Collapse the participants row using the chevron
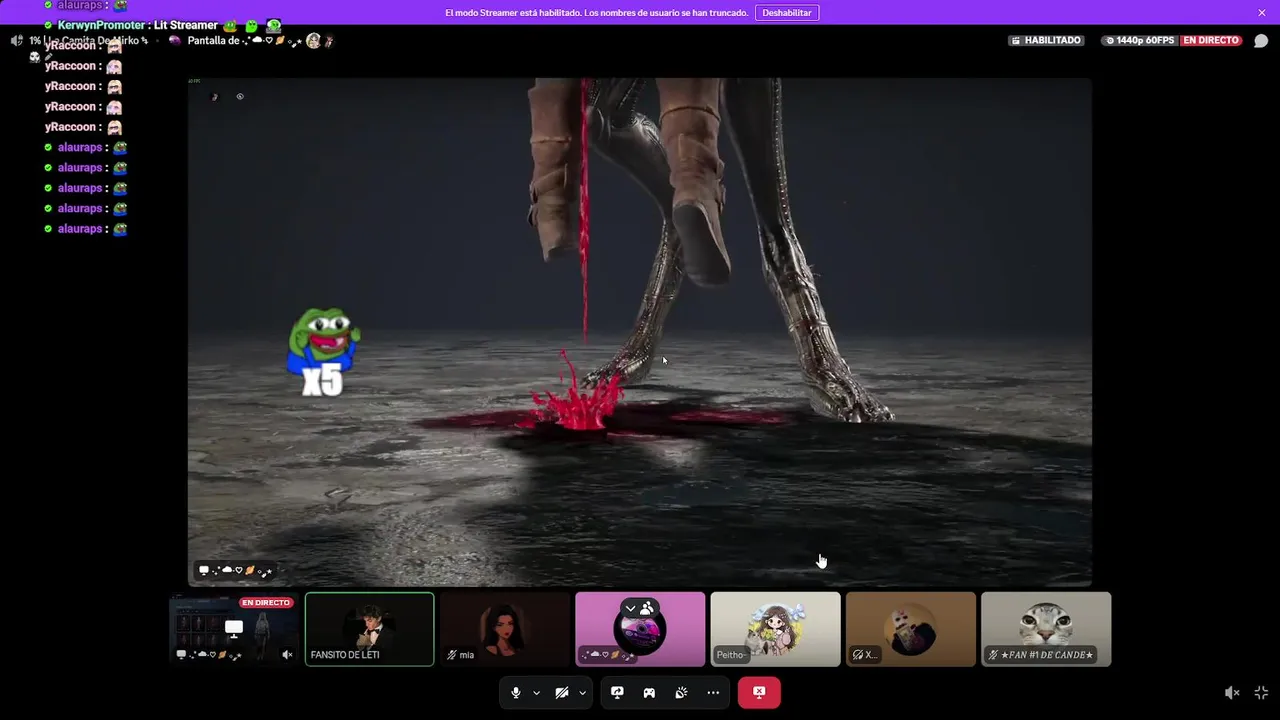The image size is (1280, 720). 630,609
